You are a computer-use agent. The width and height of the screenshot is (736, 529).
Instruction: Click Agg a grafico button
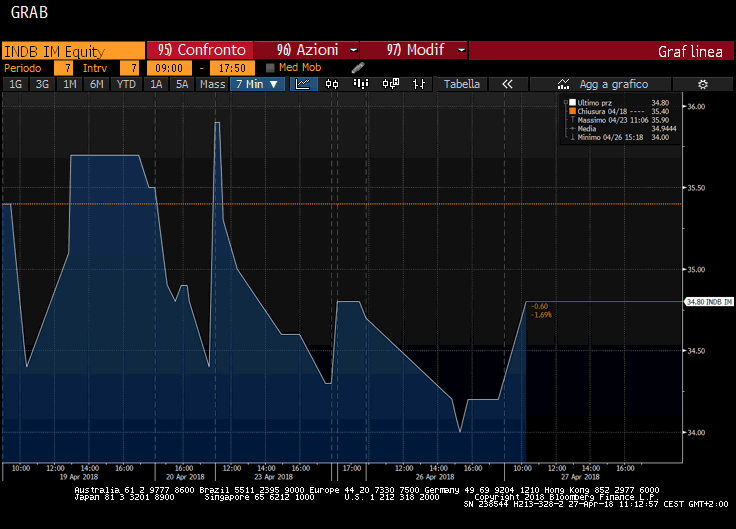(x=603, y=84)
